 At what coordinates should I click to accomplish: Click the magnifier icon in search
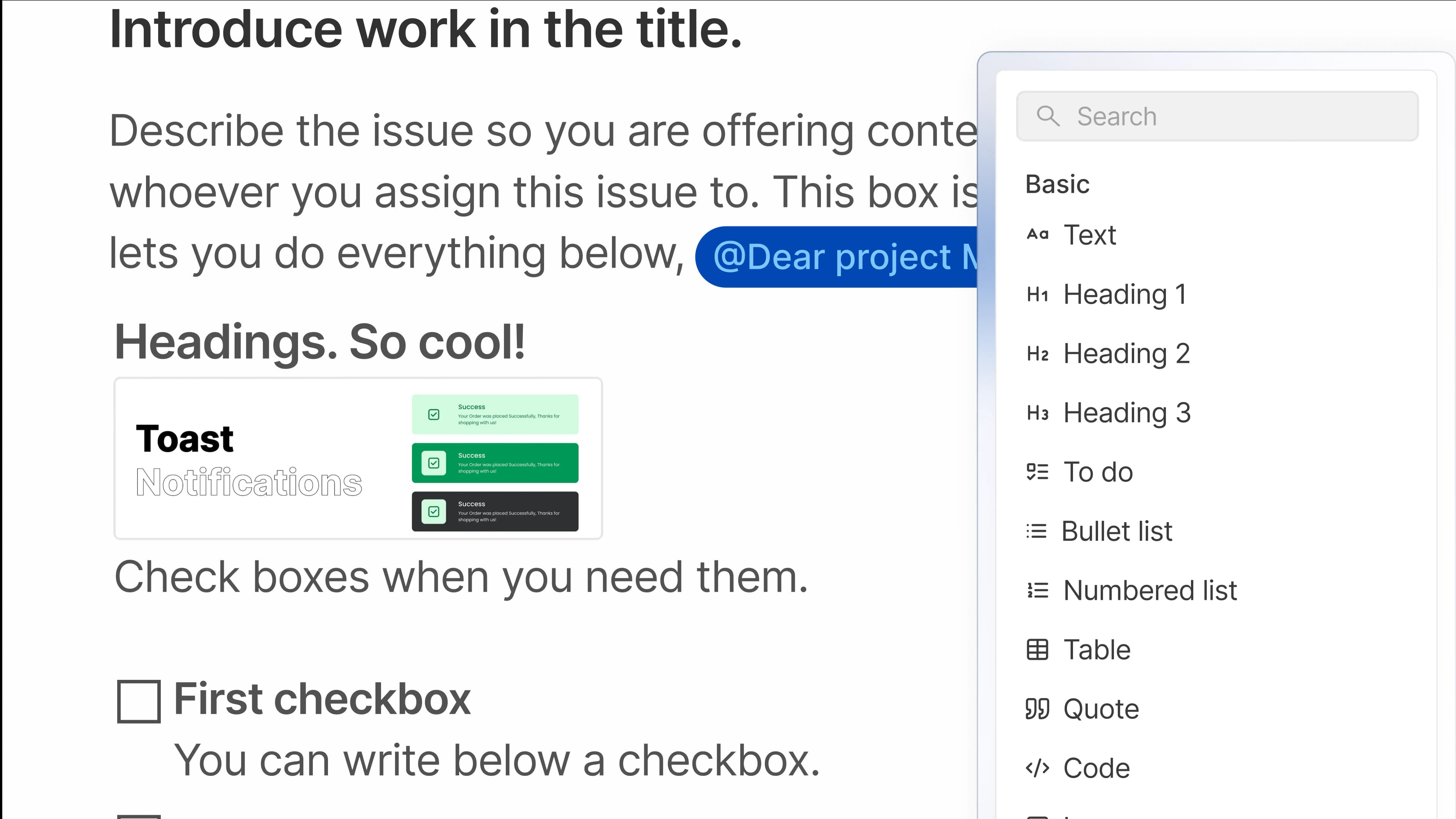1048,116
